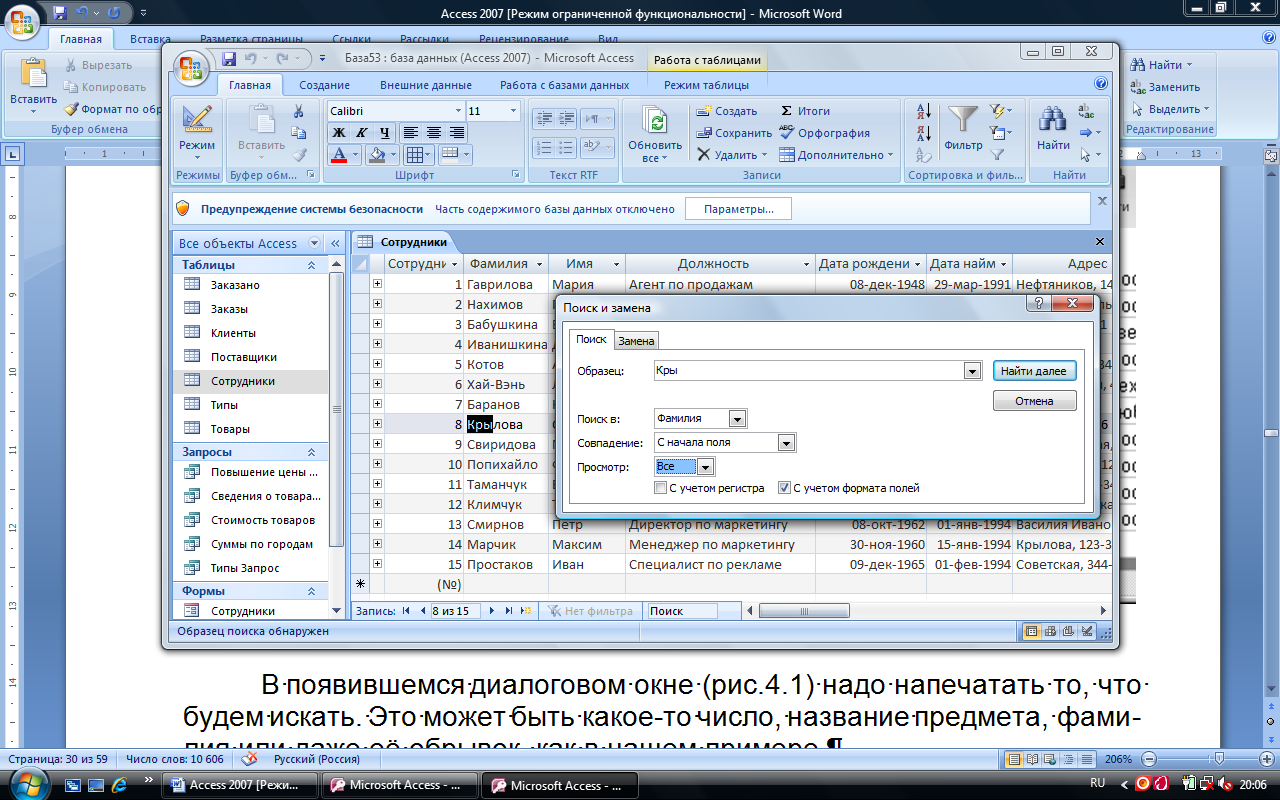Expand the row for Простаков record
This screenshot has height=800, width=1280.
tap(377, 564)
